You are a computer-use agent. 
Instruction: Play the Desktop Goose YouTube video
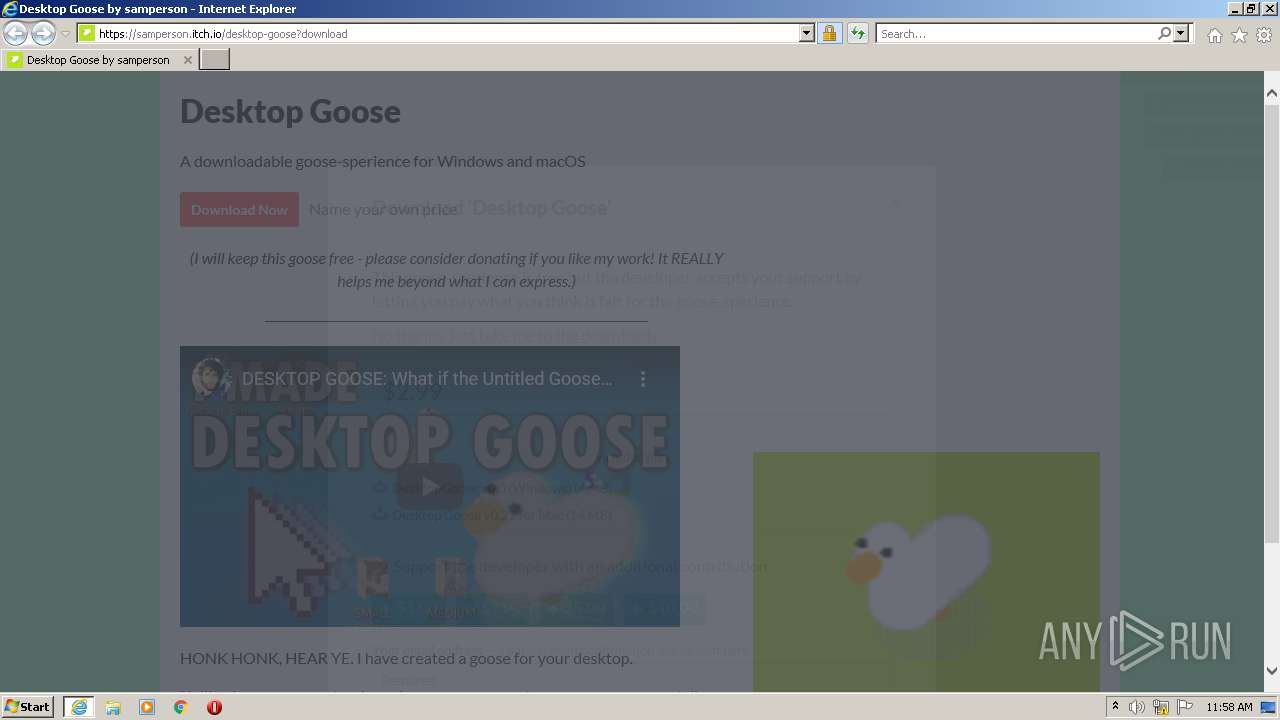[429, 487]
